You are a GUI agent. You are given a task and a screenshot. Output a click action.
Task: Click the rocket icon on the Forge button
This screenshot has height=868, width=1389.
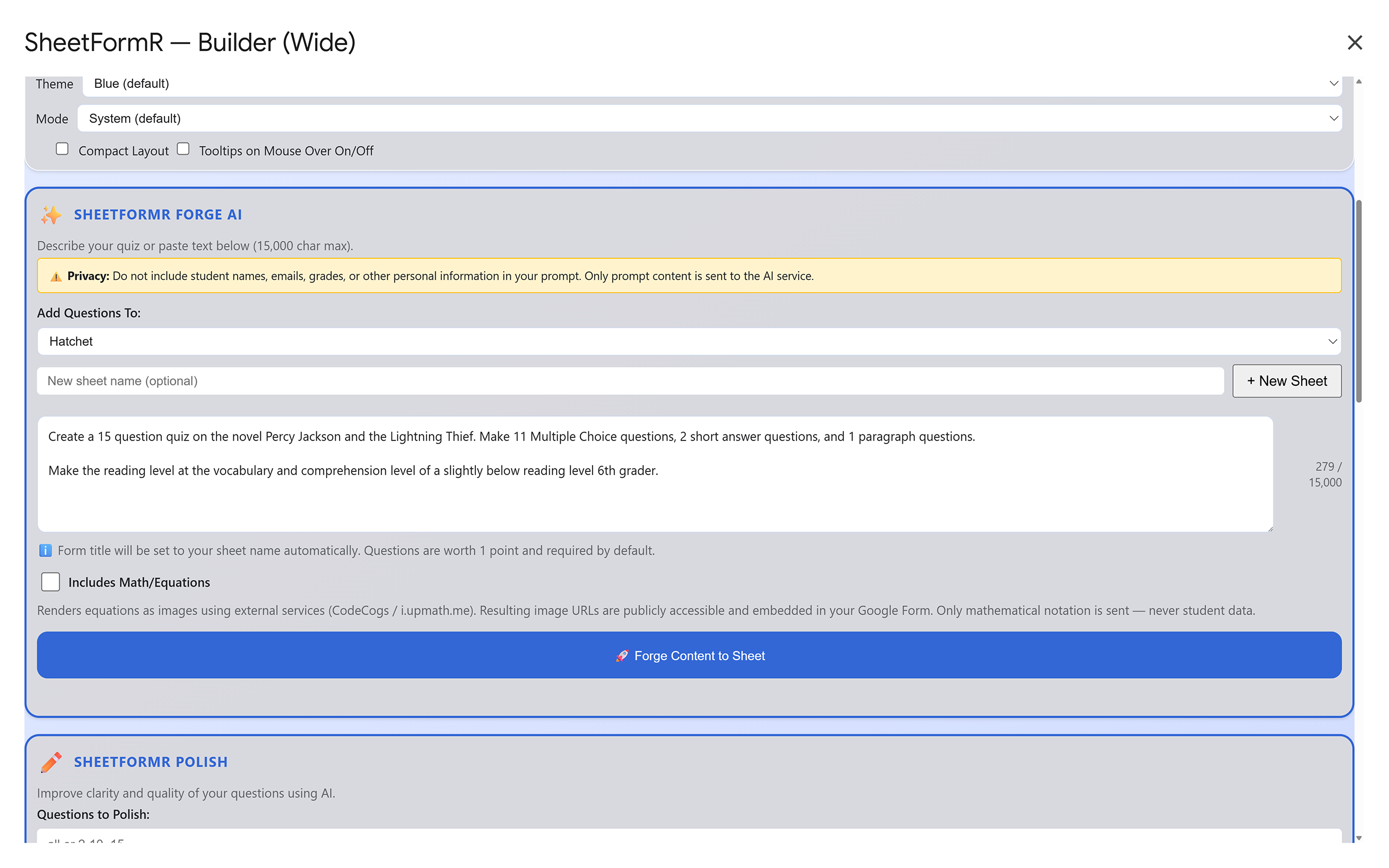pyautogui.click(x=622, y=655)
